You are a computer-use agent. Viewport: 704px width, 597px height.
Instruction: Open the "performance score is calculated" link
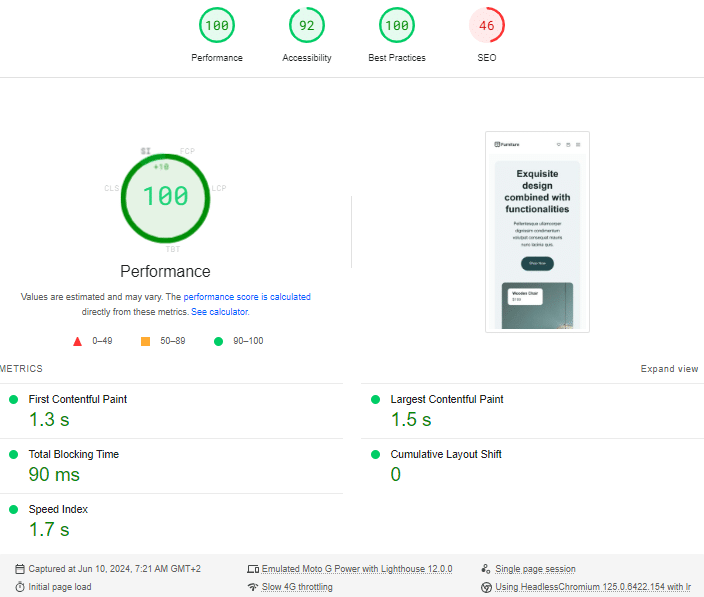point(246,297)
